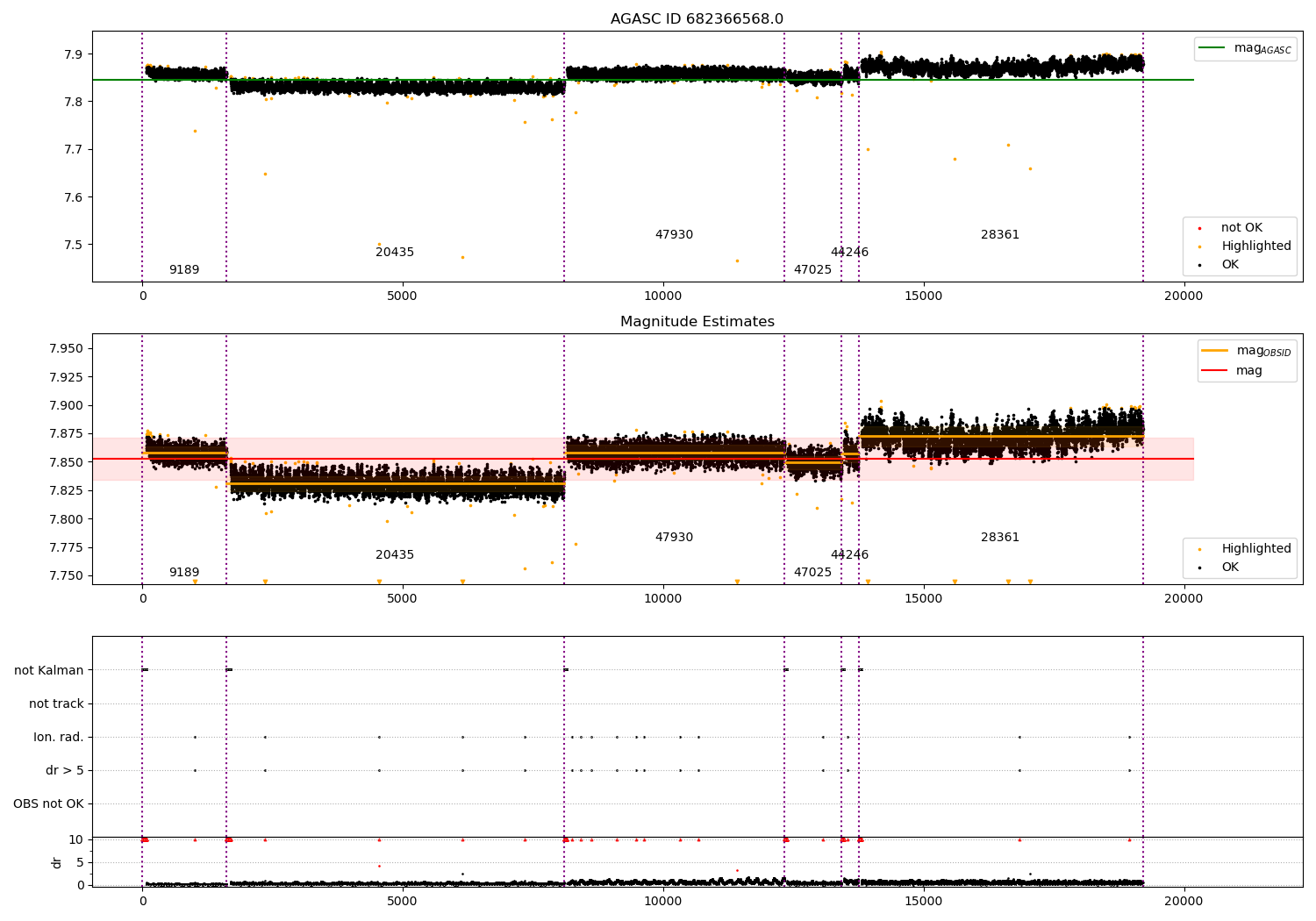This screenshot has height=921, width=1316.
Task: Select the orange mag OBSID legend line
Action: click(x=1215, y=351)
